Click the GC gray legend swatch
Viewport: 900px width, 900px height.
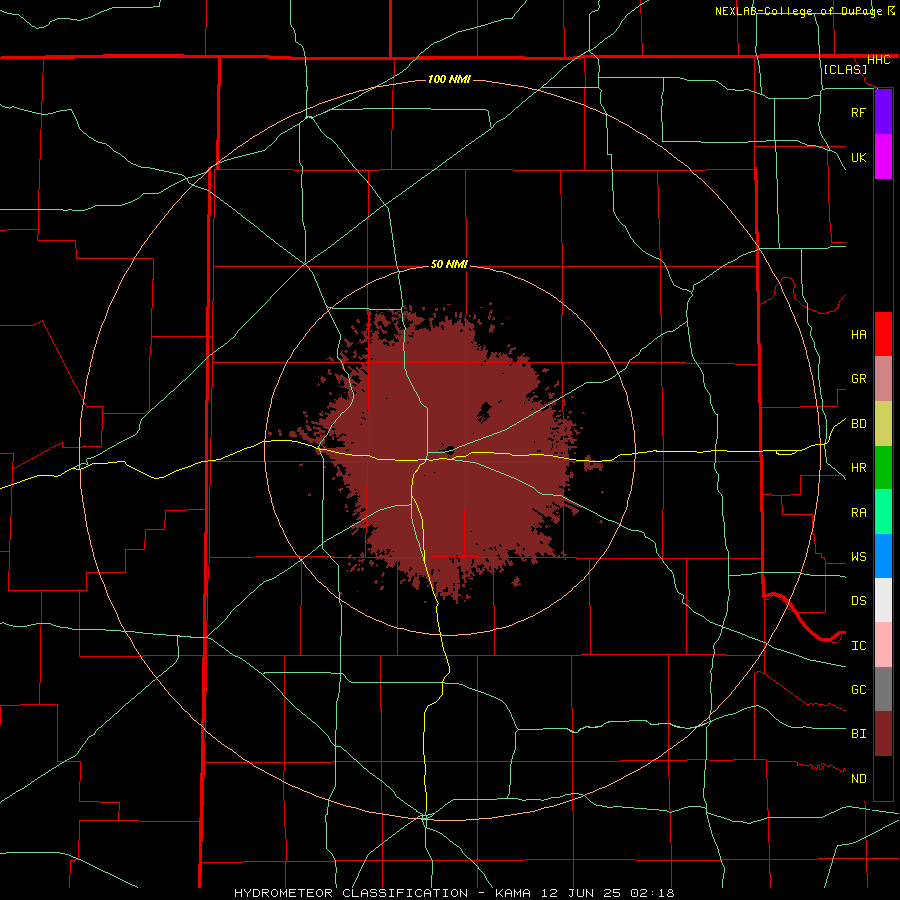pyautogui.click(x=883, y=689)
